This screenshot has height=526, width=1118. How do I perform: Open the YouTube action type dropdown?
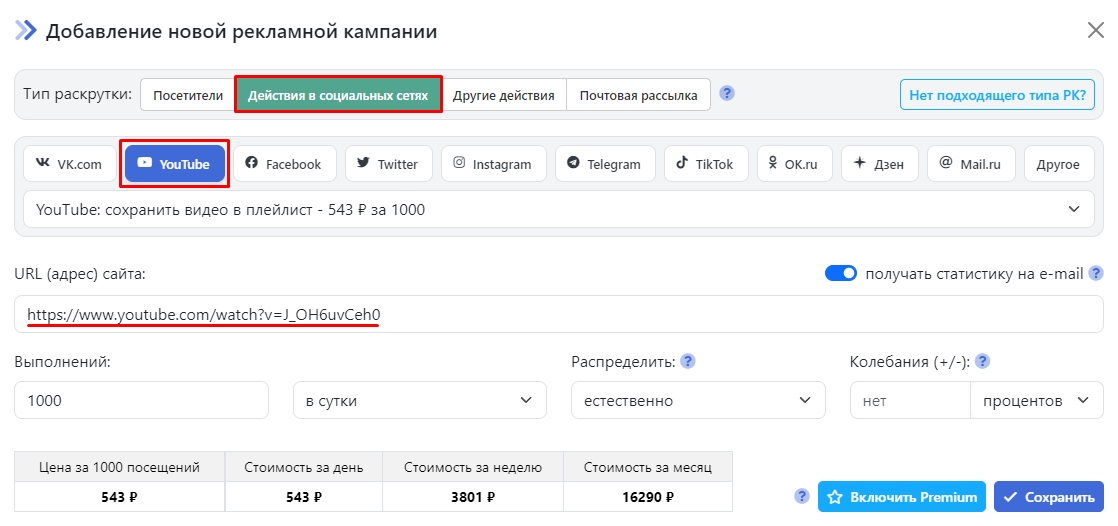click(x=560, y=209)
